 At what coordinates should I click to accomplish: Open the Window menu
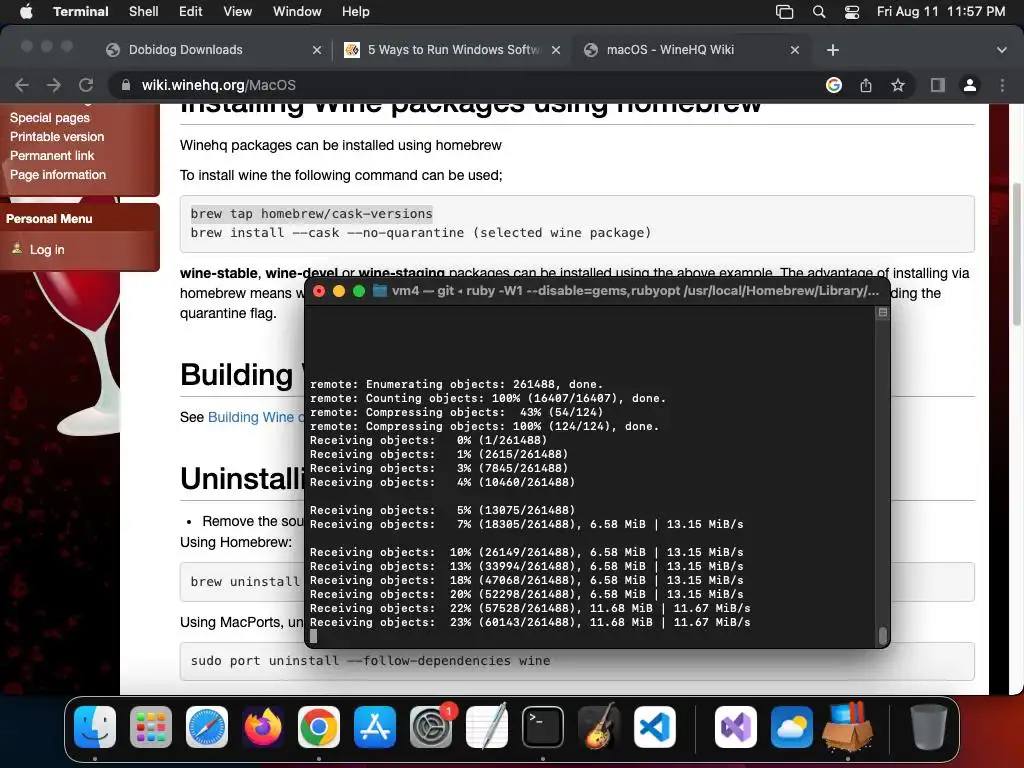point(297,12)
